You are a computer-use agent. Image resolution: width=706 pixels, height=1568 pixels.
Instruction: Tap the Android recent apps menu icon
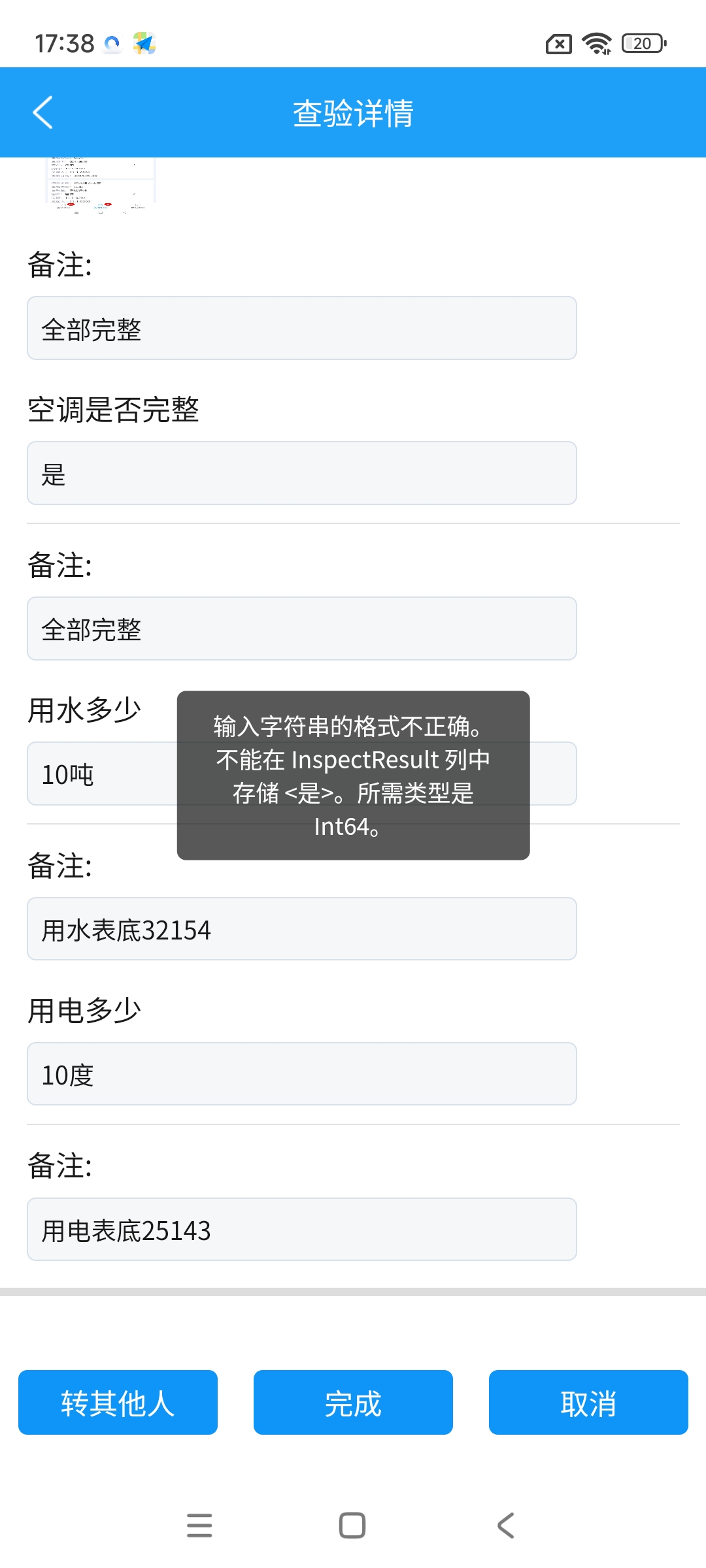point(199,1526)
